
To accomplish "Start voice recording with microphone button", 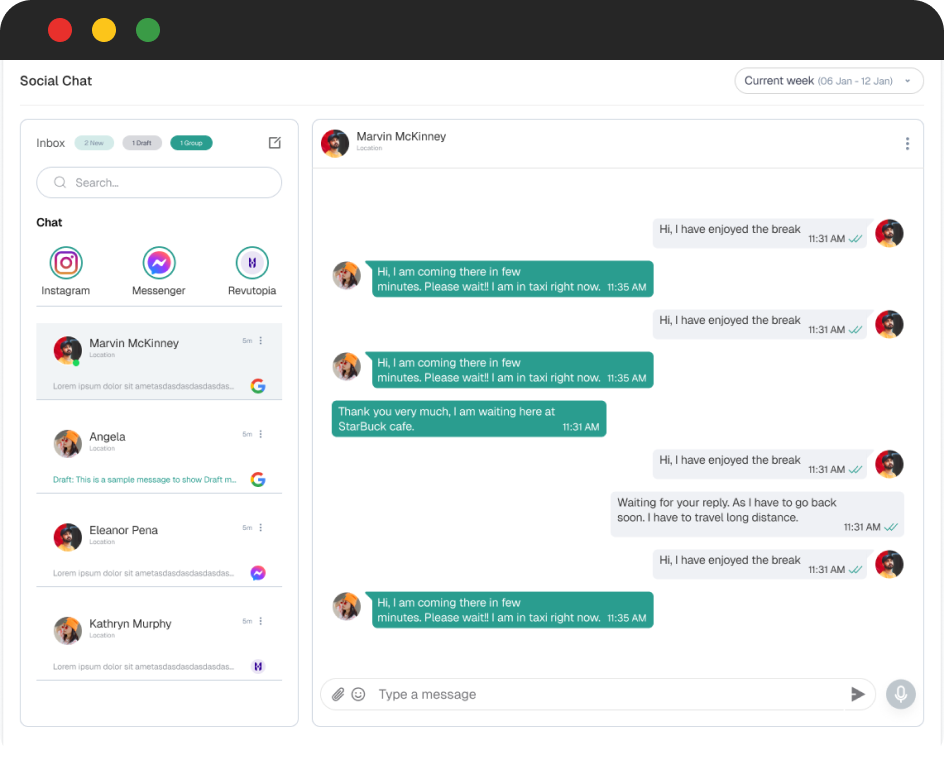I will 900,694.
